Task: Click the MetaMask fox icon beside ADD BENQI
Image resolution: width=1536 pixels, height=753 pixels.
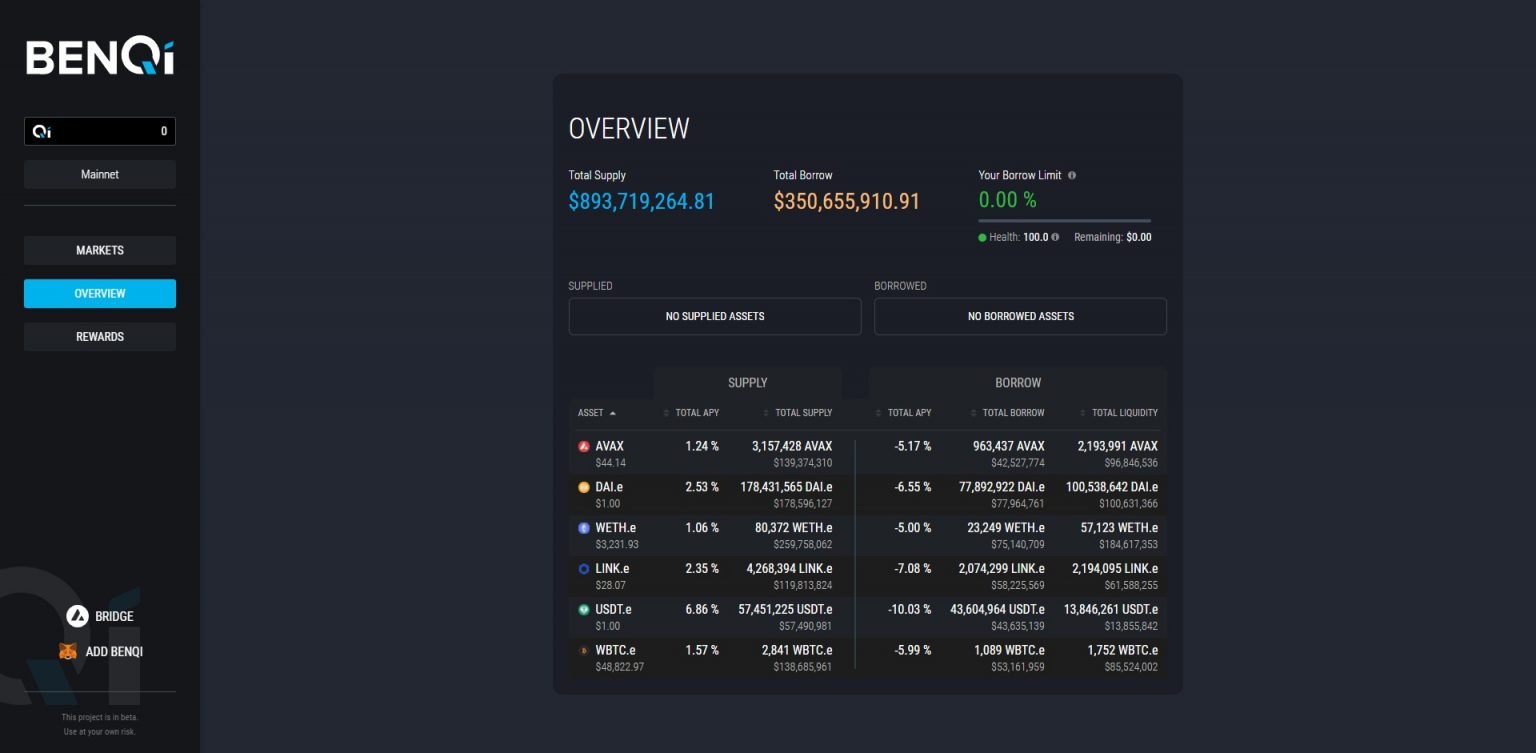Action: coord(68,651)
